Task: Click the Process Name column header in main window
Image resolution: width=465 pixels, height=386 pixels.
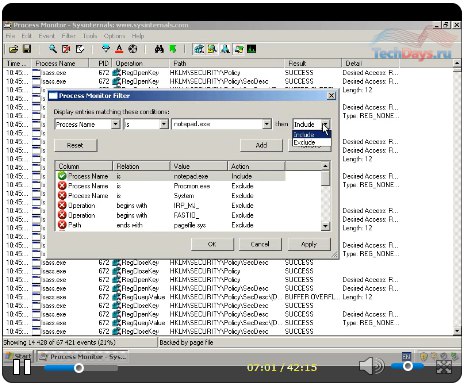Action: click(x=60, y=63)
